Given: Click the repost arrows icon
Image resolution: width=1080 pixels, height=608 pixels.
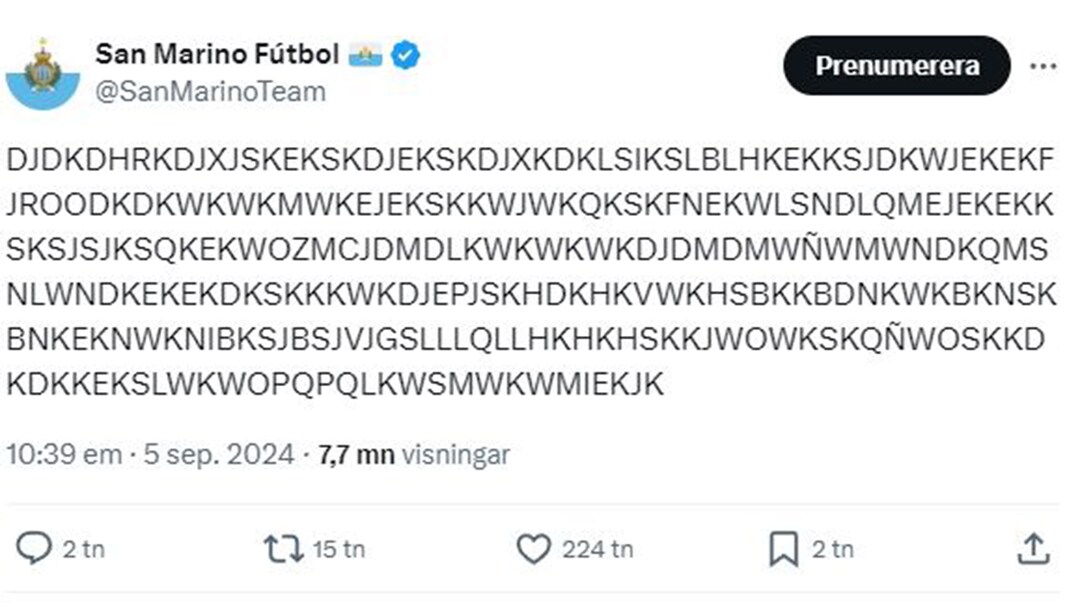Looking at the screenshot, I should click(282, 548).
